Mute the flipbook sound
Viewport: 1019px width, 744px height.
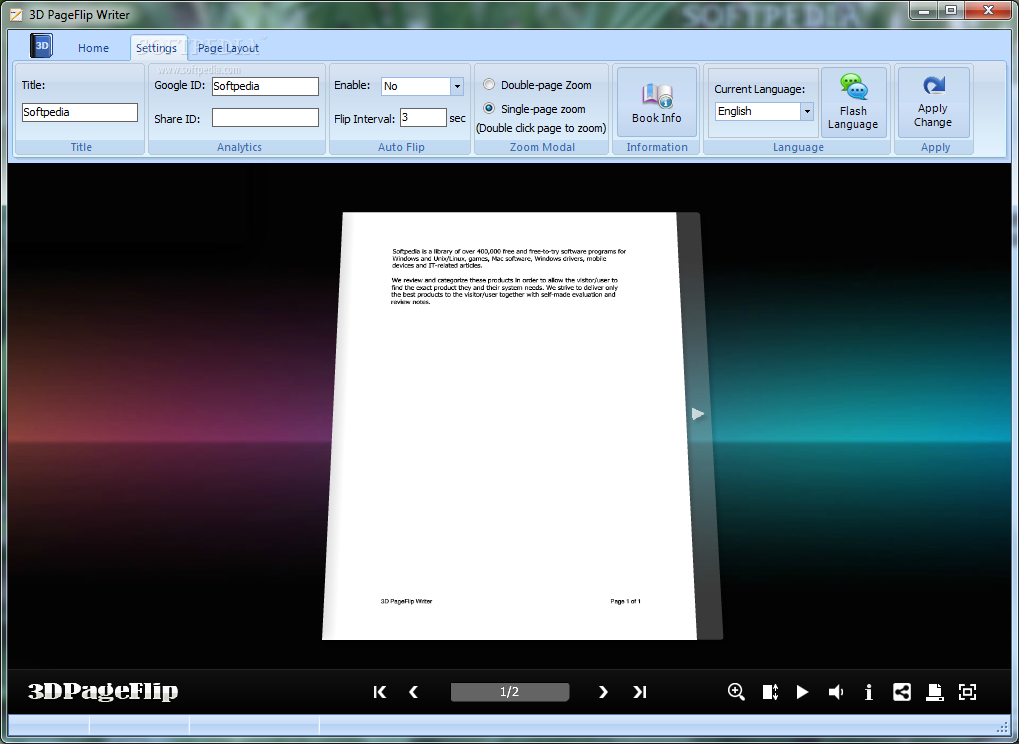click(836, 692)
